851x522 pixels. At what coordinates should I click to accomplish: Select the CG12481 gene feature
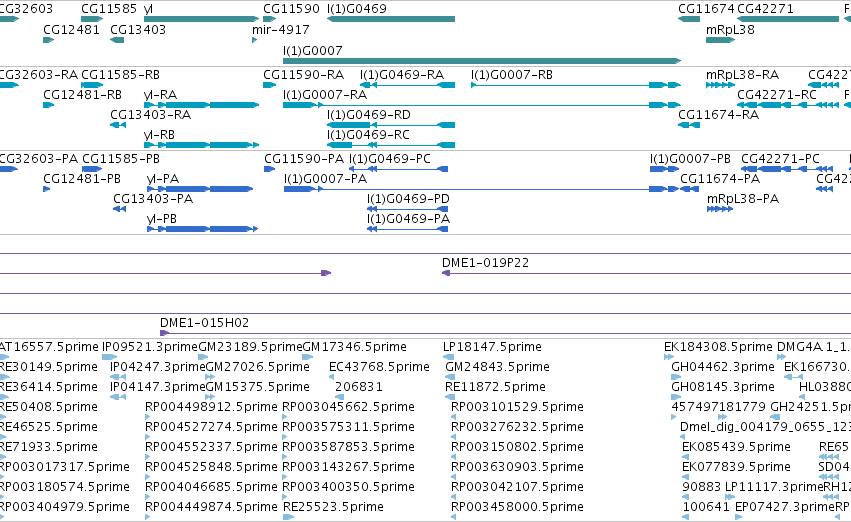point(48,40)
